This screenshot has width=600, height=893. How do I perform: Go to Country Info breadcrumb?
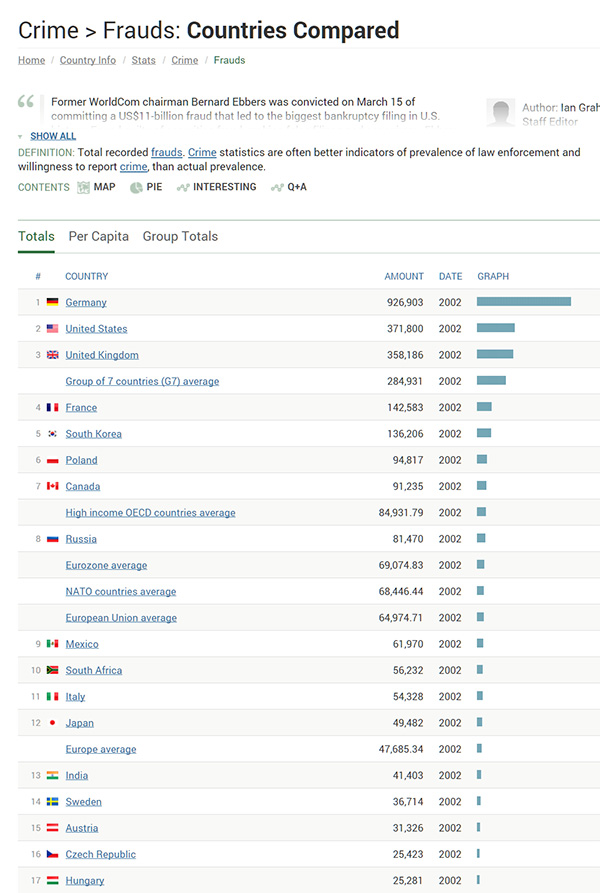click(88, 60)
